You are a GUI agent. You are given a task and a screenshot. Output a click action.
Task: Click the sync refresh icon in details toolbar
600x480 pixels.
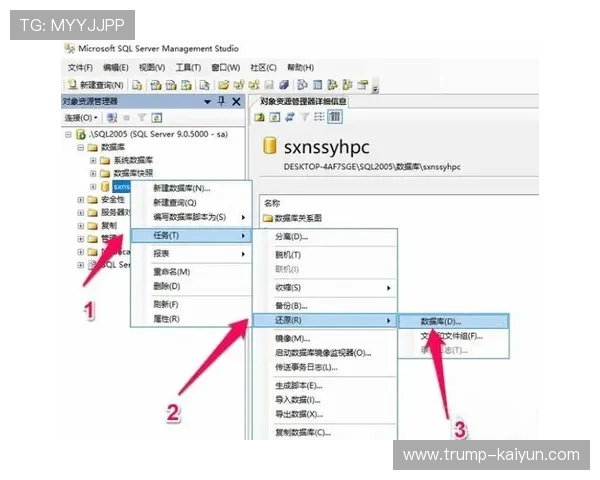click(290, 117)
